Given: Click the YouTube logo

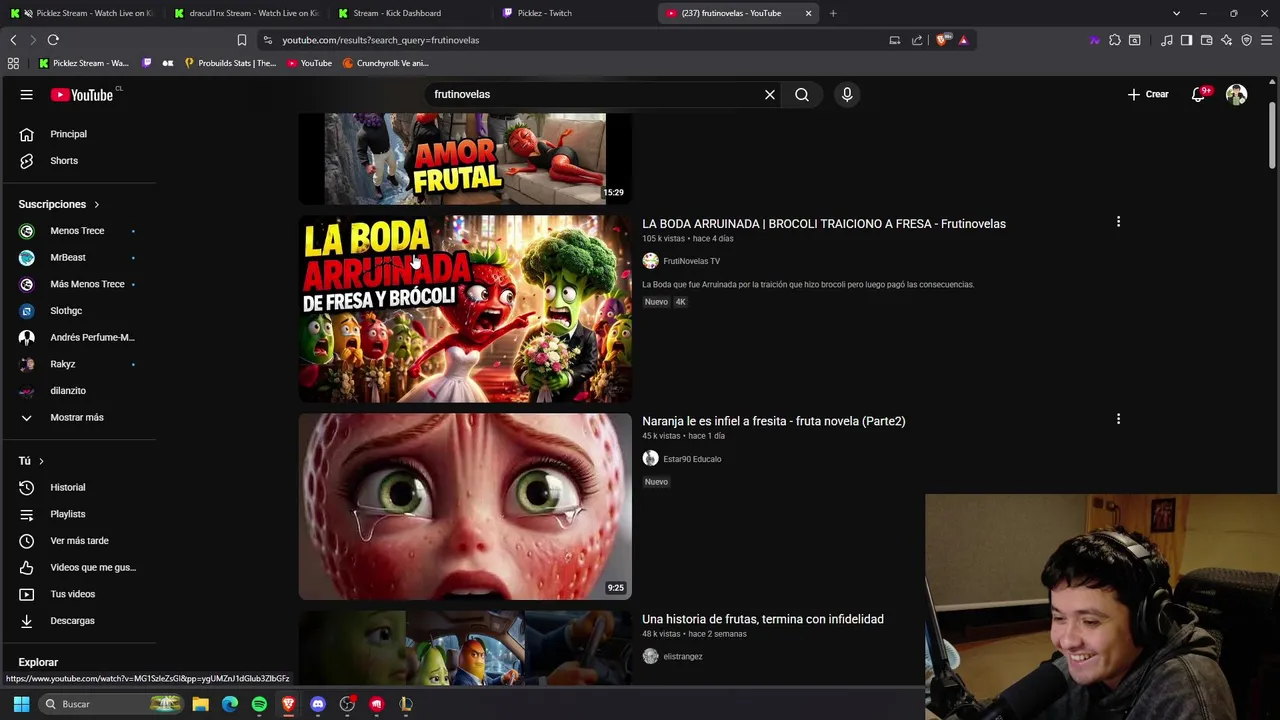Looking at the screenshot, I should pyautogui.click(x=82, y=94).
